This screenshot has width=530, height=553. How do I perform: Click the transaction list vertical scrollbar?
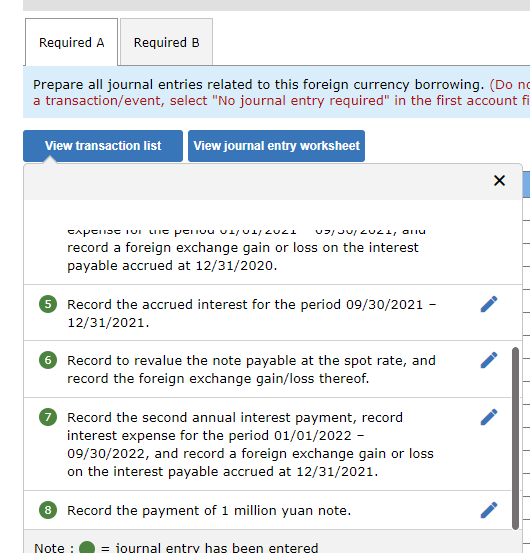(515, 438)
